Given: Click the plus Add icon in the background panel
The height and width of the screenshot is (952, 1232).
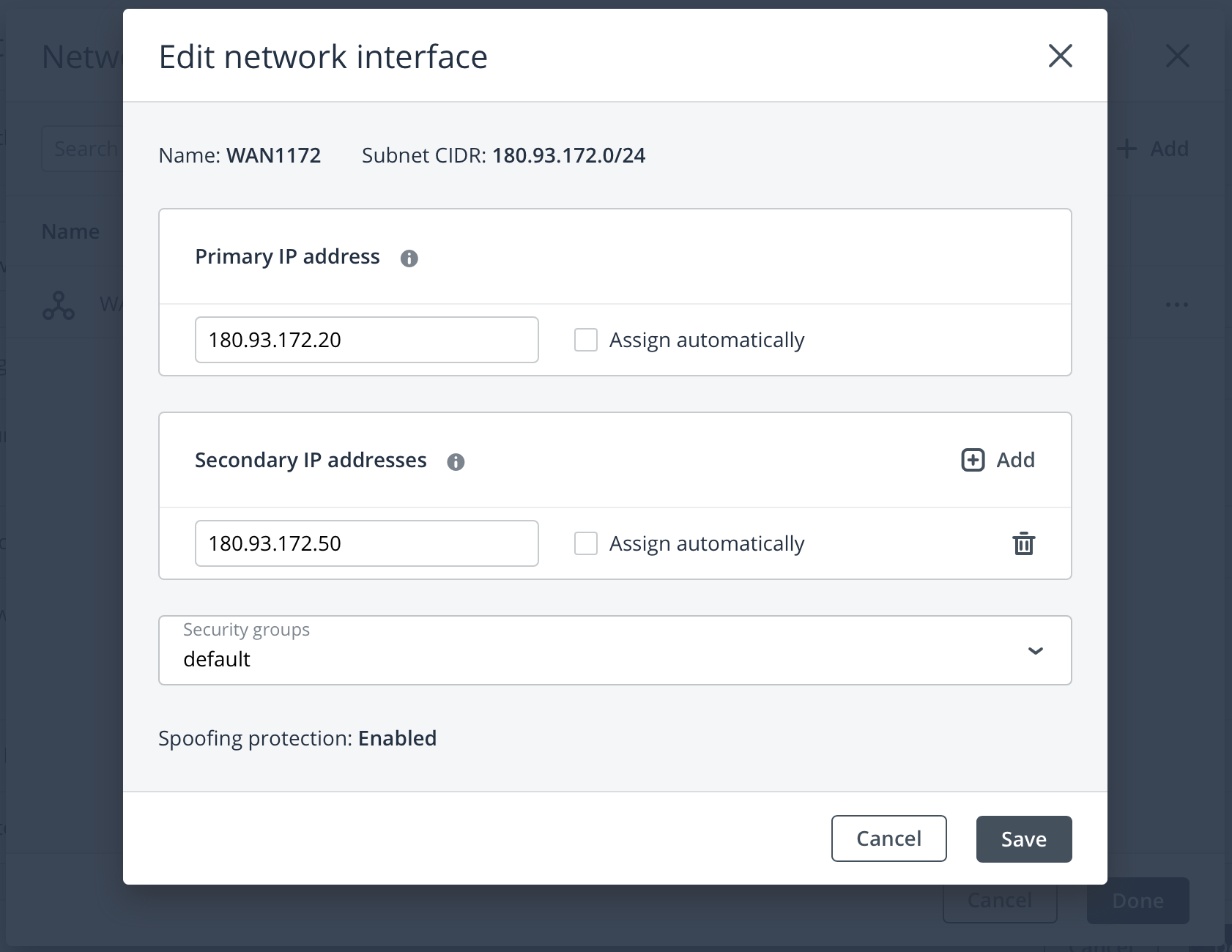Looking at the screenshot, I should click(x=1126, y=149).
